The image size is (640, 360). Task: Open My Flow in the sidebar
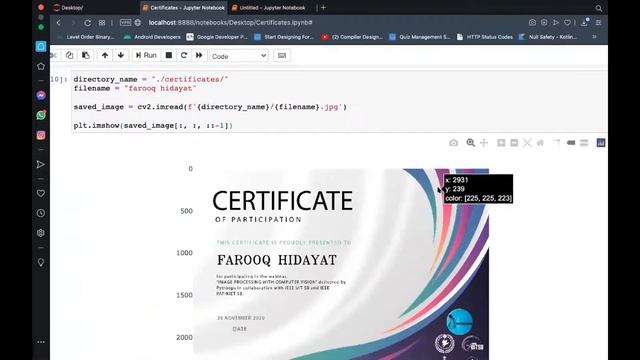(x=41, y=164)
